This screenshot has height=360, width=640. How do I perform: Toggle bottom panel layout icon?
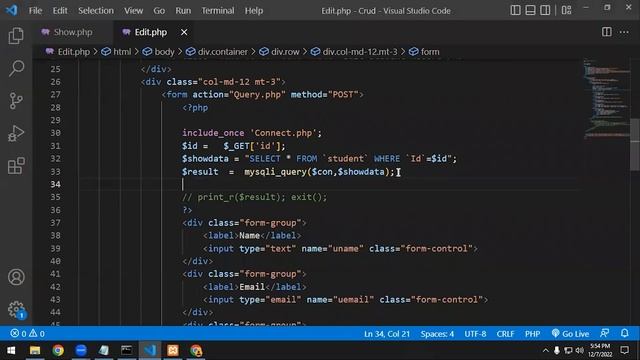pos(530,10)
